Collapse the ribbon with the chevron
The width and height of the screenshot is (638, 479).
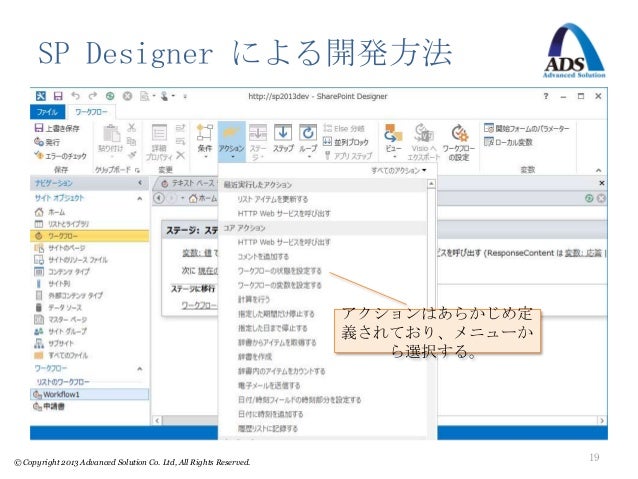pyautogui.click(x=599, y=170)
